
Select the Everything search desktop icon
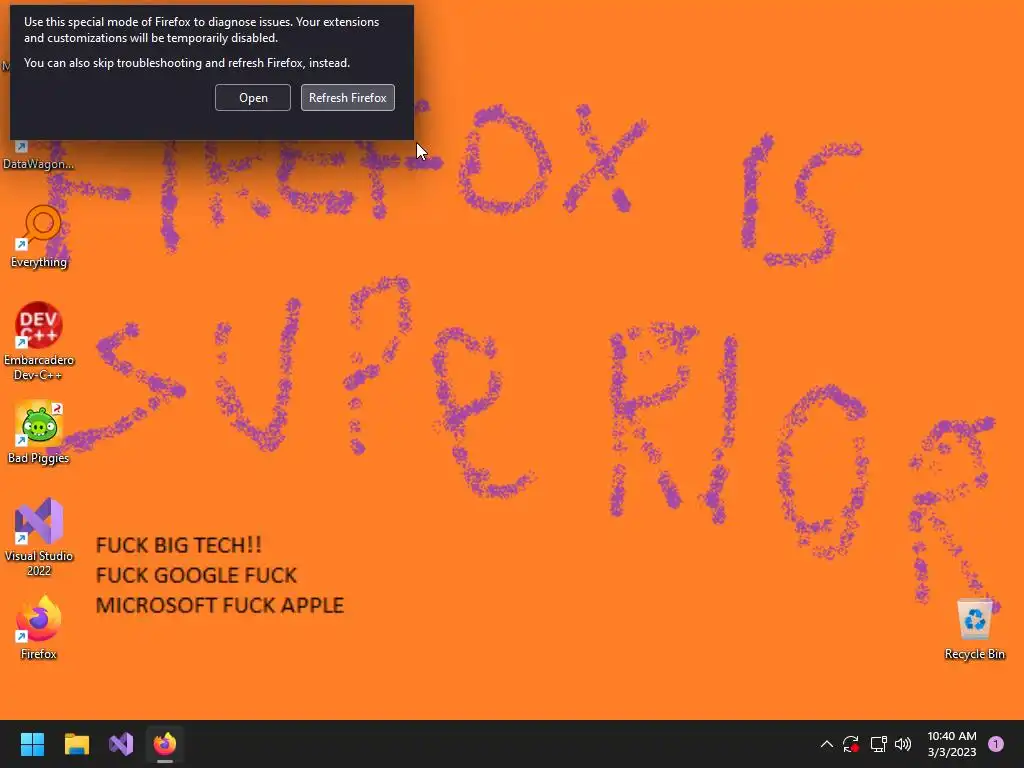pos(39,237)
